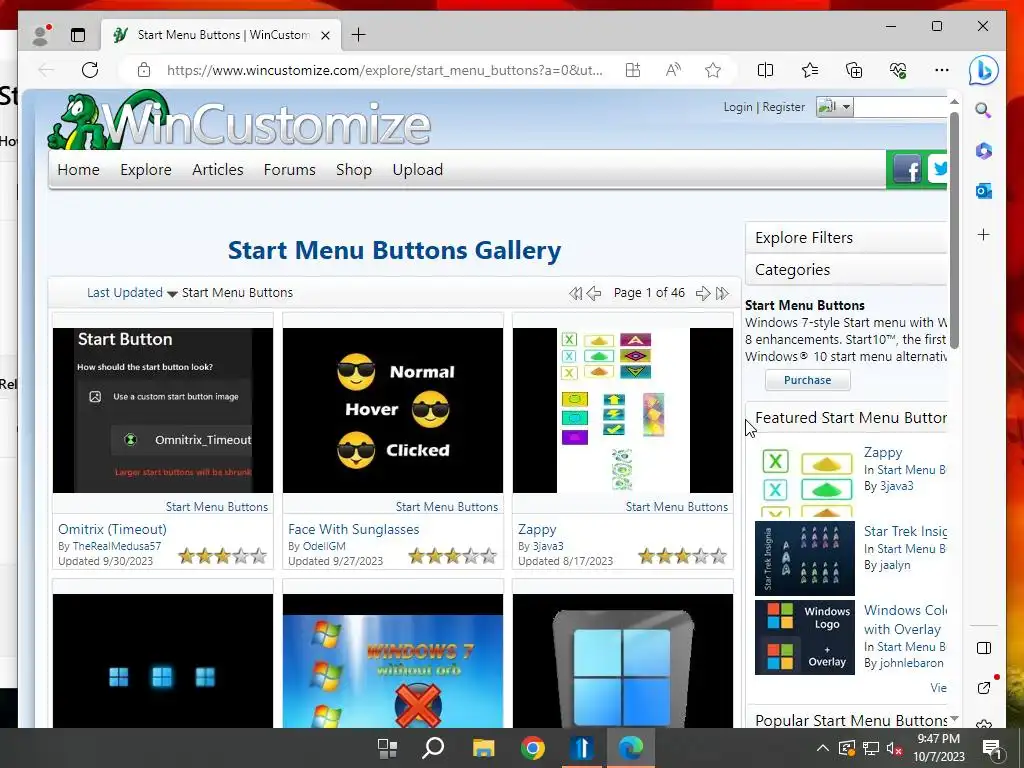The width and height of the screenshot is (1024, 768).
Task: Refresh the current page
Action: [x=90, y=70]
